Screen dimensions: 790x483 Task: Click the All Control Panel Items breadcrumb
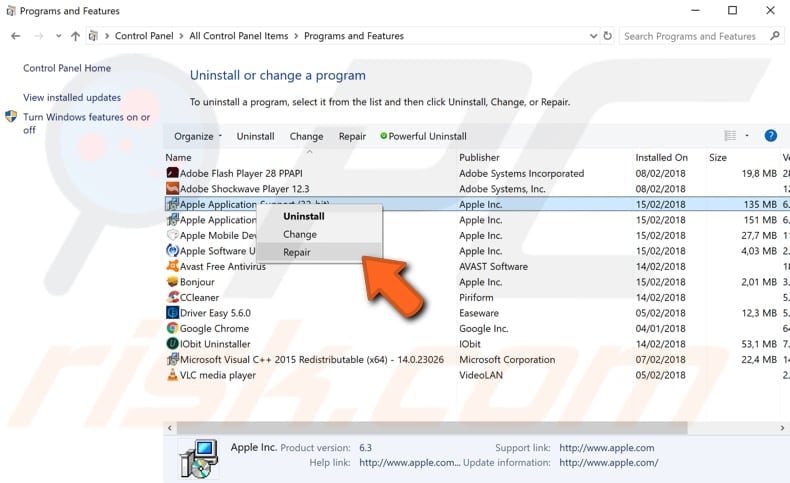239,36
